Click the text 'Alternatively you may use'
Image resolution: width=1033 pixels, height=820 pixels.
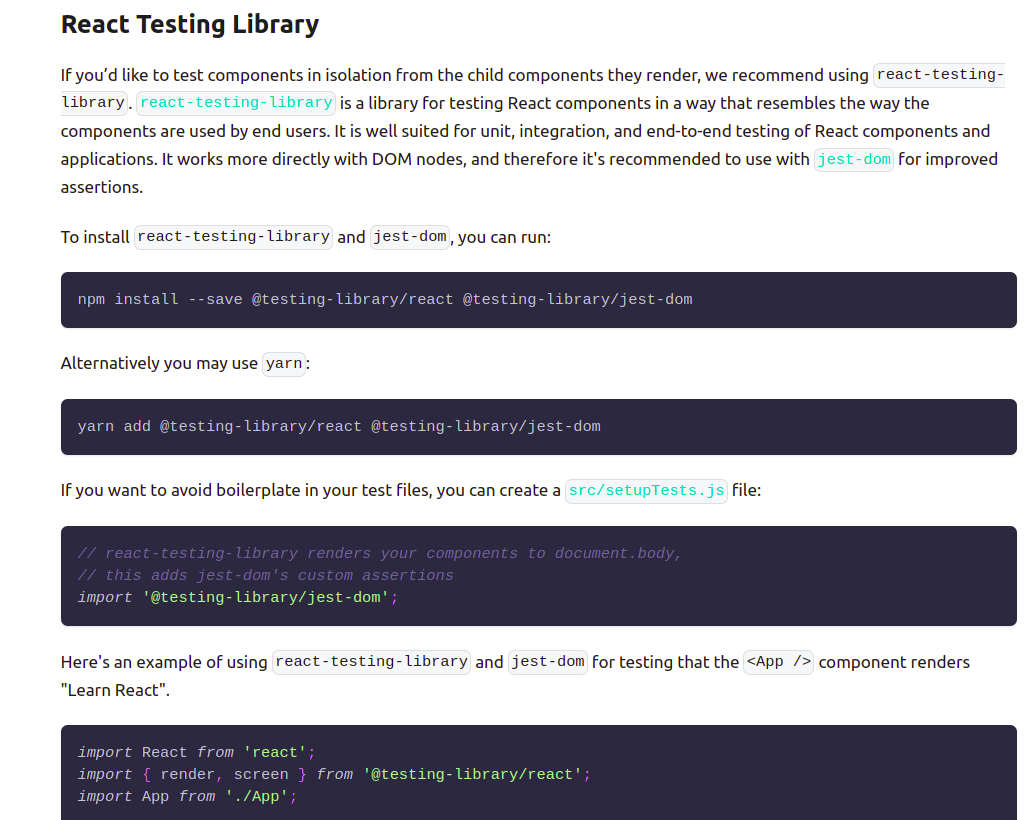click(159, 364)
